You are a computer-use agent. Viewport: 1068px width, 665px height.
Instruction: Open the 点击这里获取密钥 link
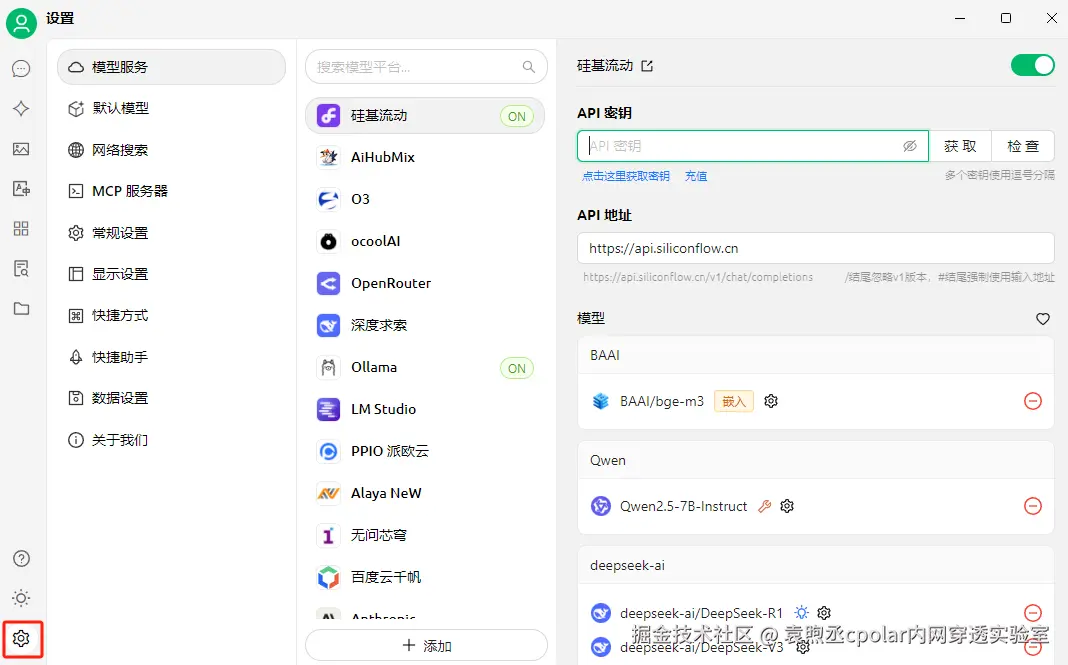click(626, 176)
